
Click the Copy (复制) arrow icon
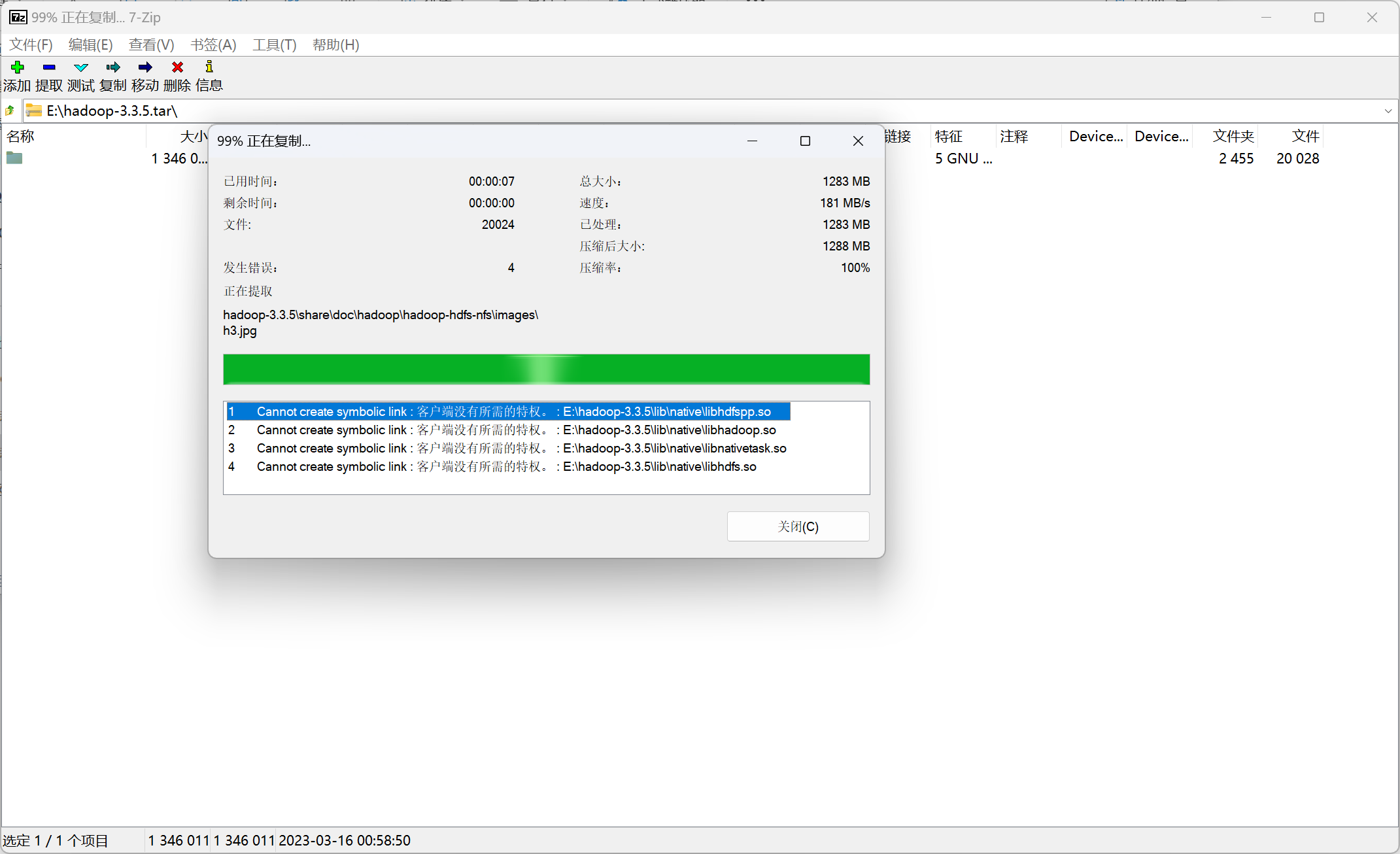[113, 67]
